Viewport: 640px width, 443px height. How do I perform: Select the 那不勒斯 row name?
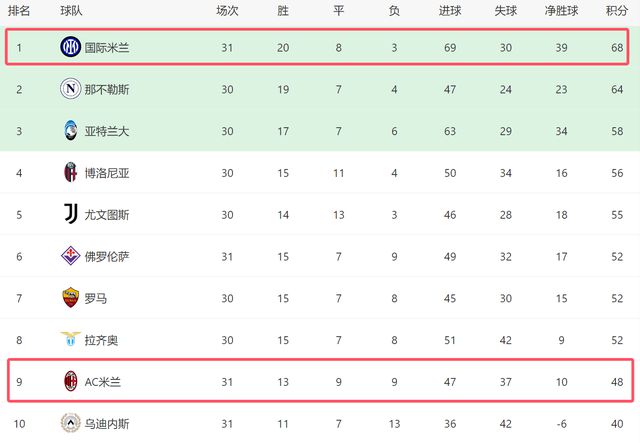[107, 89]
